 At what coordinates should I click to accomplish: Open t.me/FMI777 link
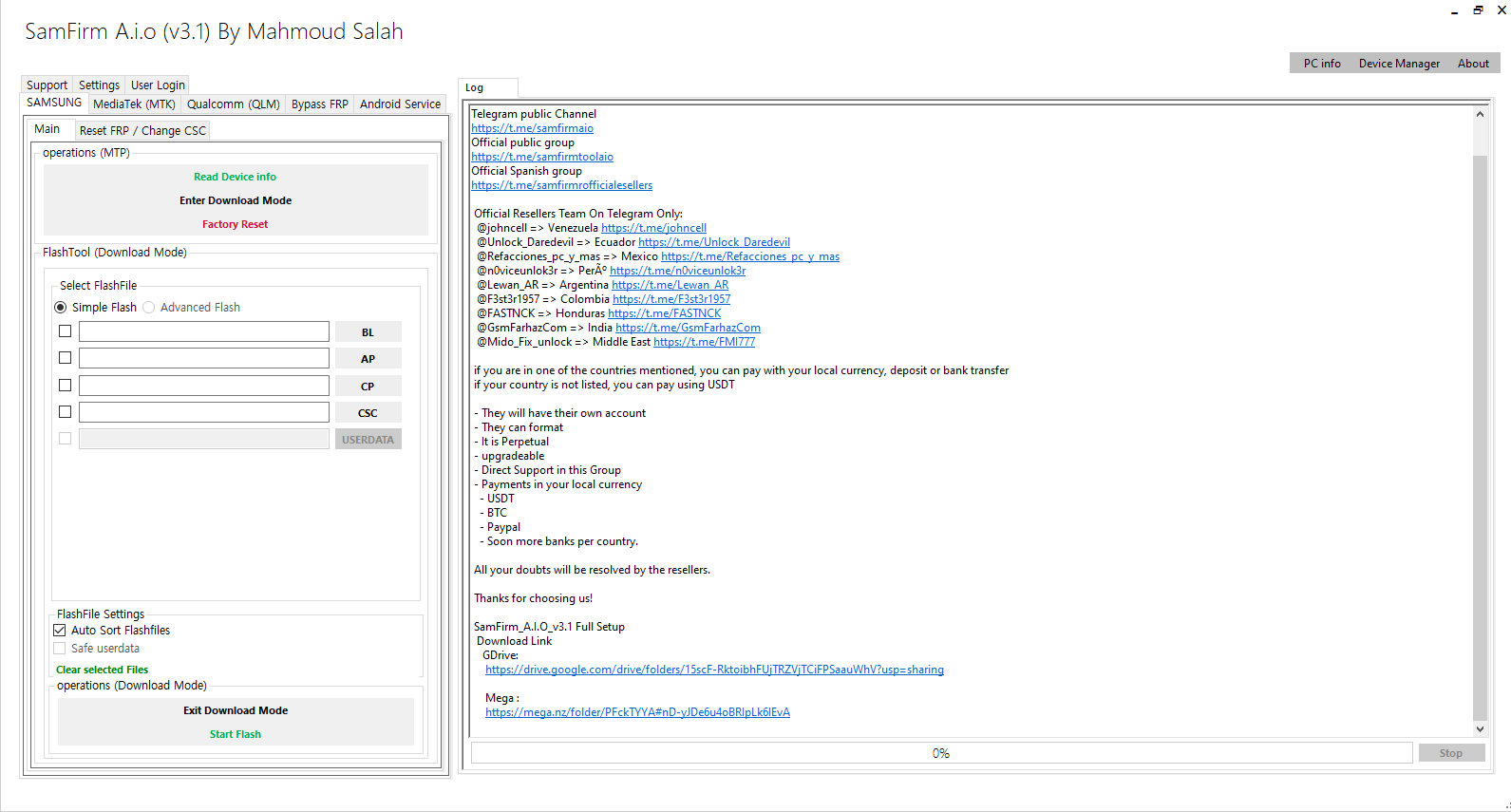[x=704, y=342]
